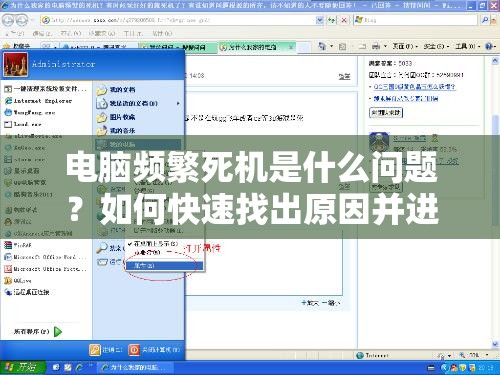Click the second blue sidebar related link

pyautogui.click(x=406, y=98)
